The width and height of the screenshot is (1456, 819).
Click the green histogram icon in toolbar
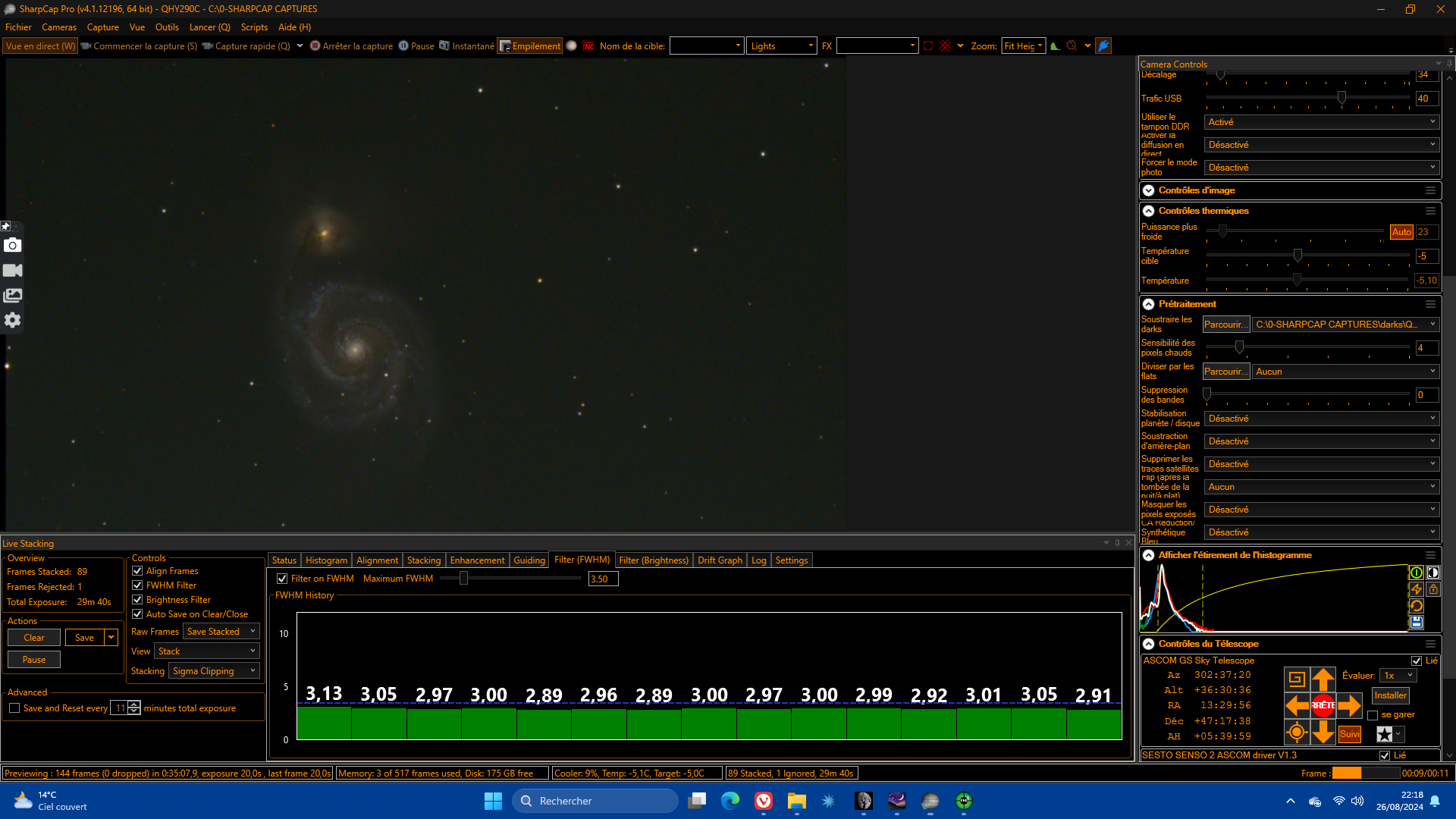click(1055, 46)
